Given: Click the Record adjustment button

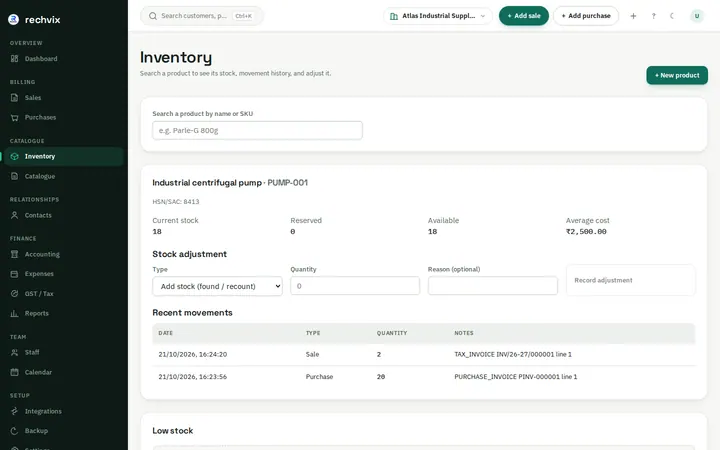Looking at the screenshot, I should [x=631, y=280].
